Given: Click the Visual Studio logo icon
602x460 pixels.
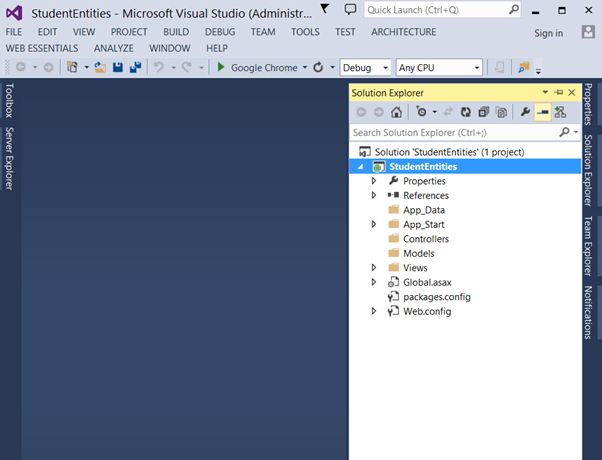Looking at the screenshot, I should [x=14, y=13].
